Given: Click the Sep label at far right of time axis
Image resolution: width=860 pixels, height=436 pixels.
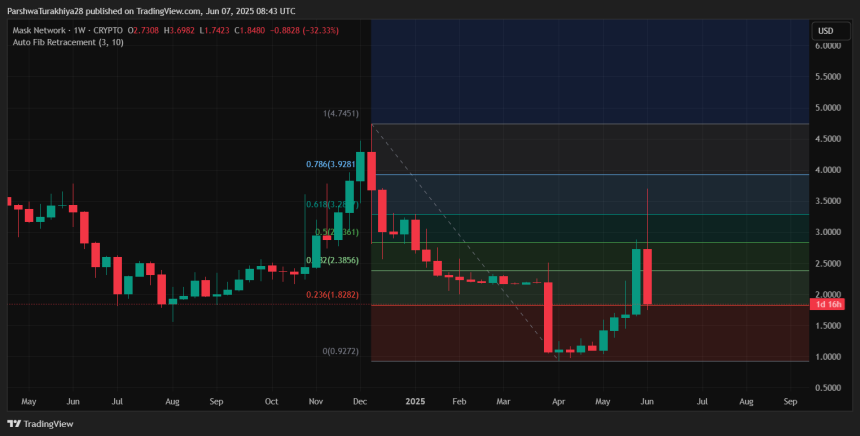Looking at the screenshot, I should [790, 401].
